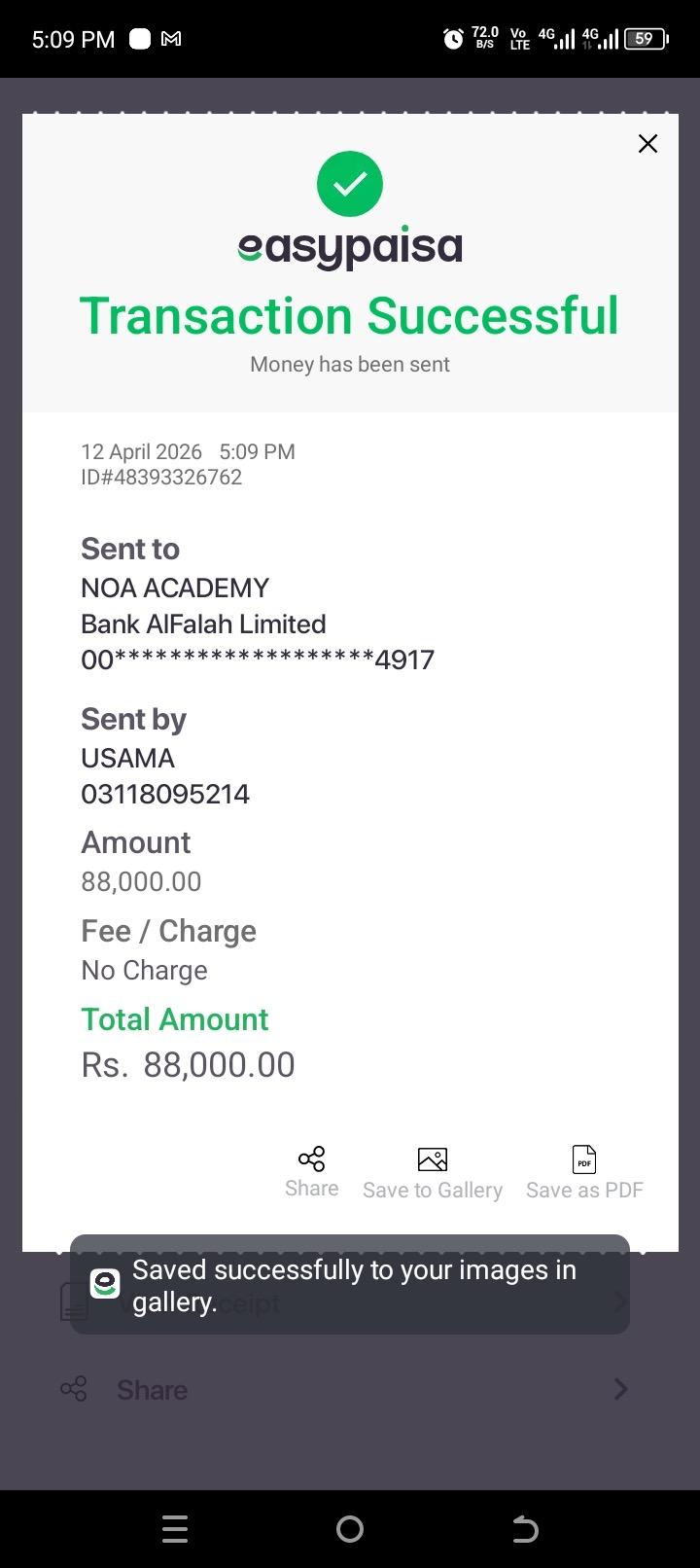Tap the sender phone number 03118095214

(165, 795)
